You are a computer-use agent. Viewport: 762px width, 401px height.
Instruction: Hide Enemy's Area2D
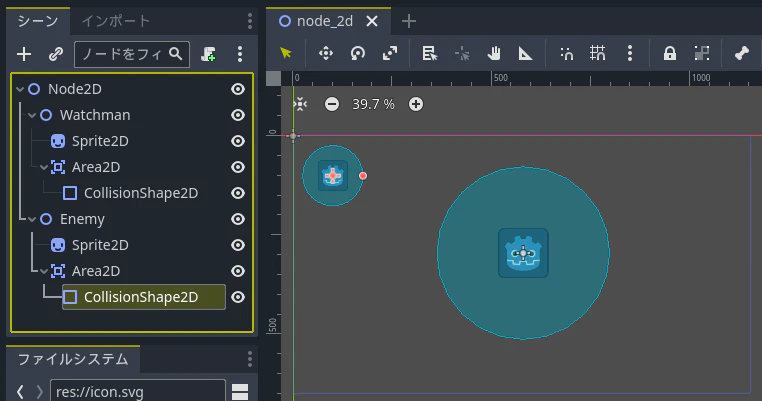click(238, 271)
